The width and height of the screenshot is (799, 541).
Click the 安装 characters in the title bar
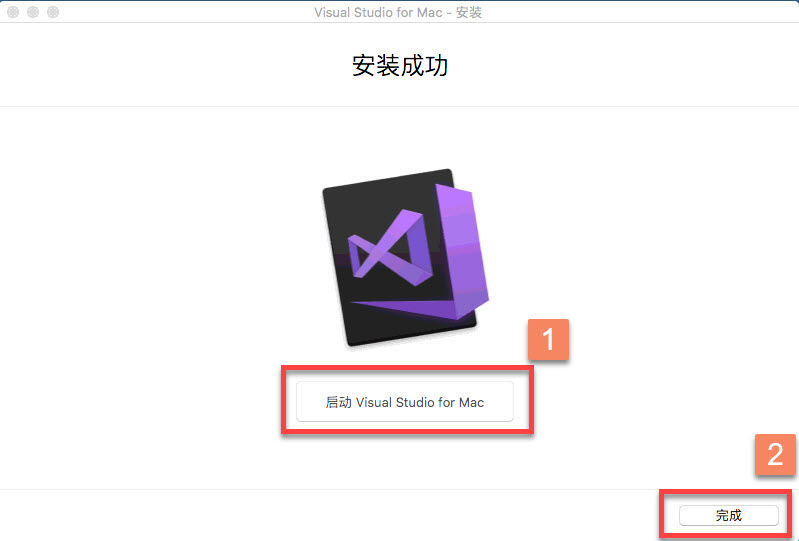[469, 12]
